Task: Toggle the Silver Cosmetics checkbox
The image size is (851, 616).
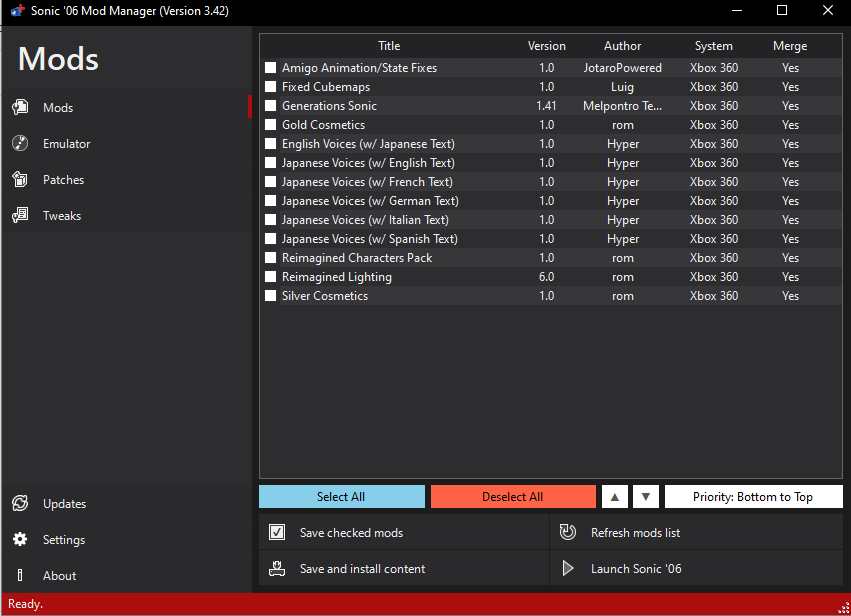Action: click(270, 296)
